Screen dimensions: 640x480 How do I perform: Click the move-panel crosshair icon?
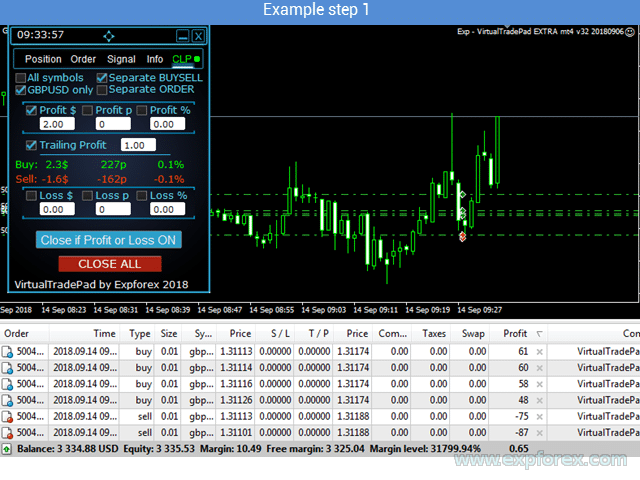point(109,36)
